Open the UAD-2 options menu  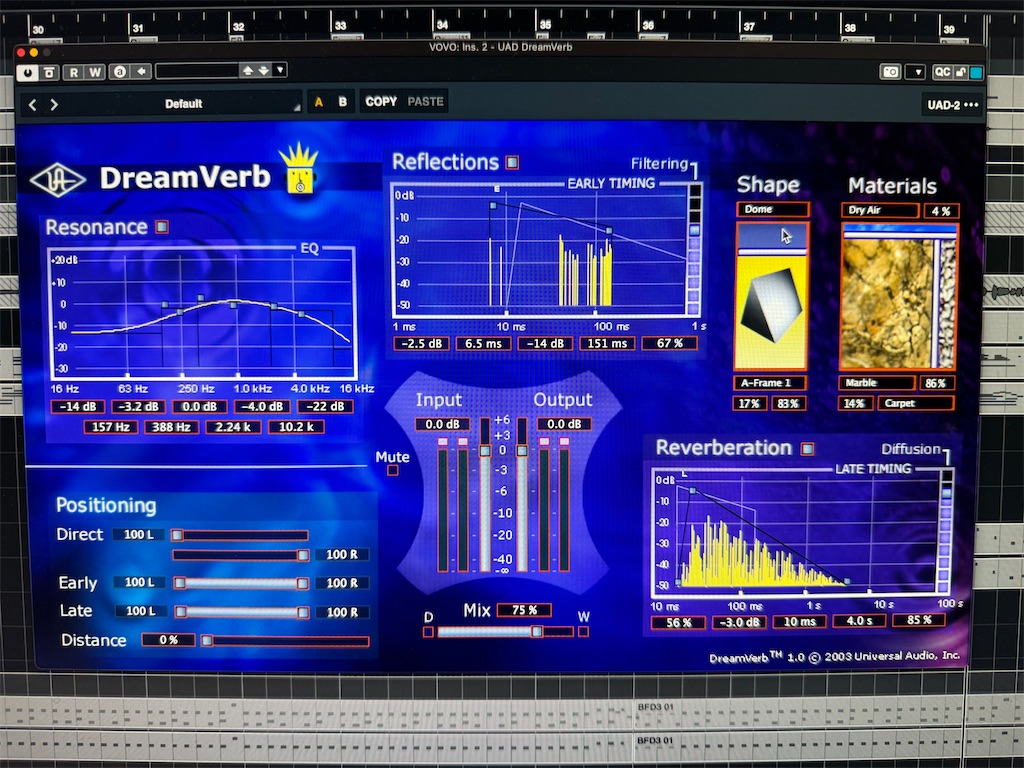(953, 105)
